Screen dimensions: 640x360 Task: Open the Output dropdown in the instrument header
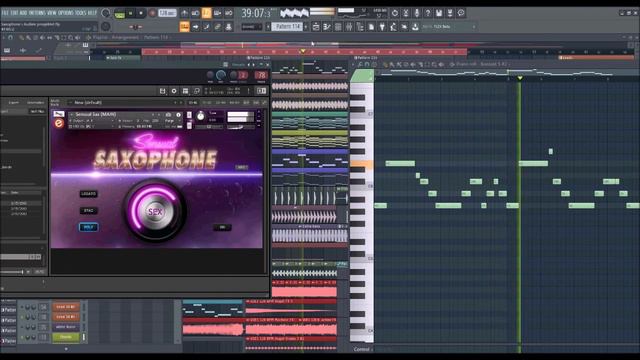[91, 120]
